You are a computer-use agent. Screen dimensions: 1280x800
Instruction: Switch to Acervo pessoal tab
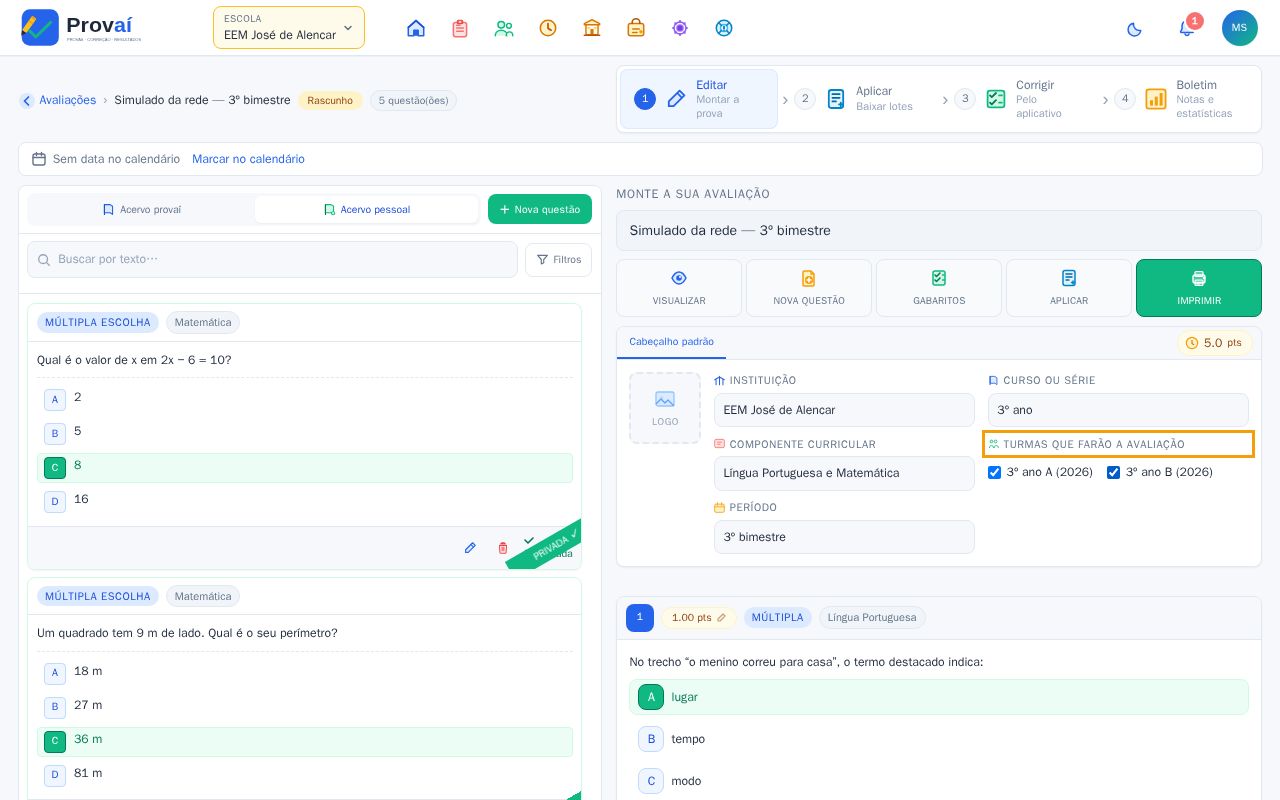[367, 210]
